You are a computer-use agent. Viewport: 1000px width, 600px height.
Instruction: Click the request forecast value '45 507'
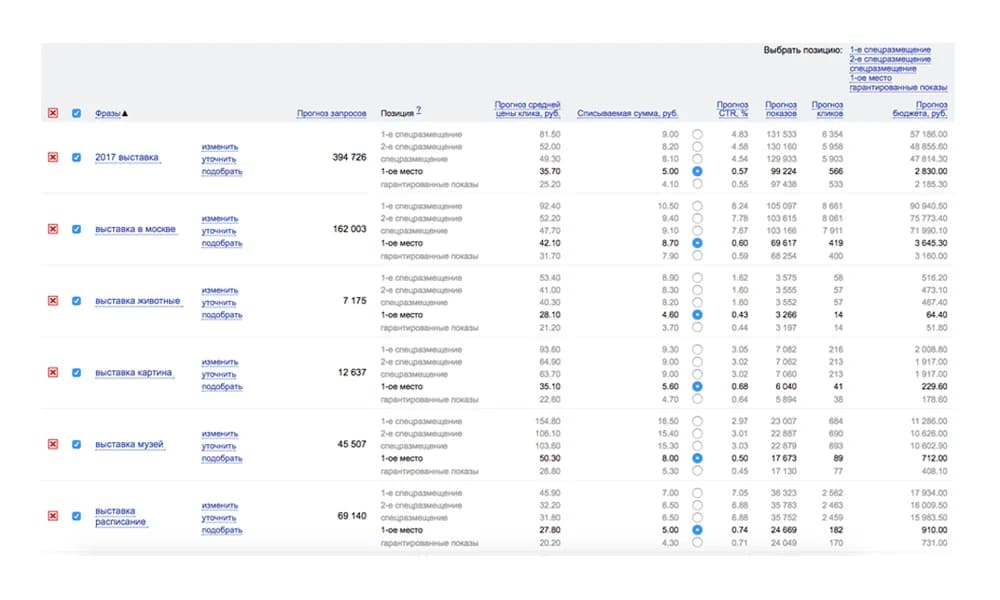352,444
